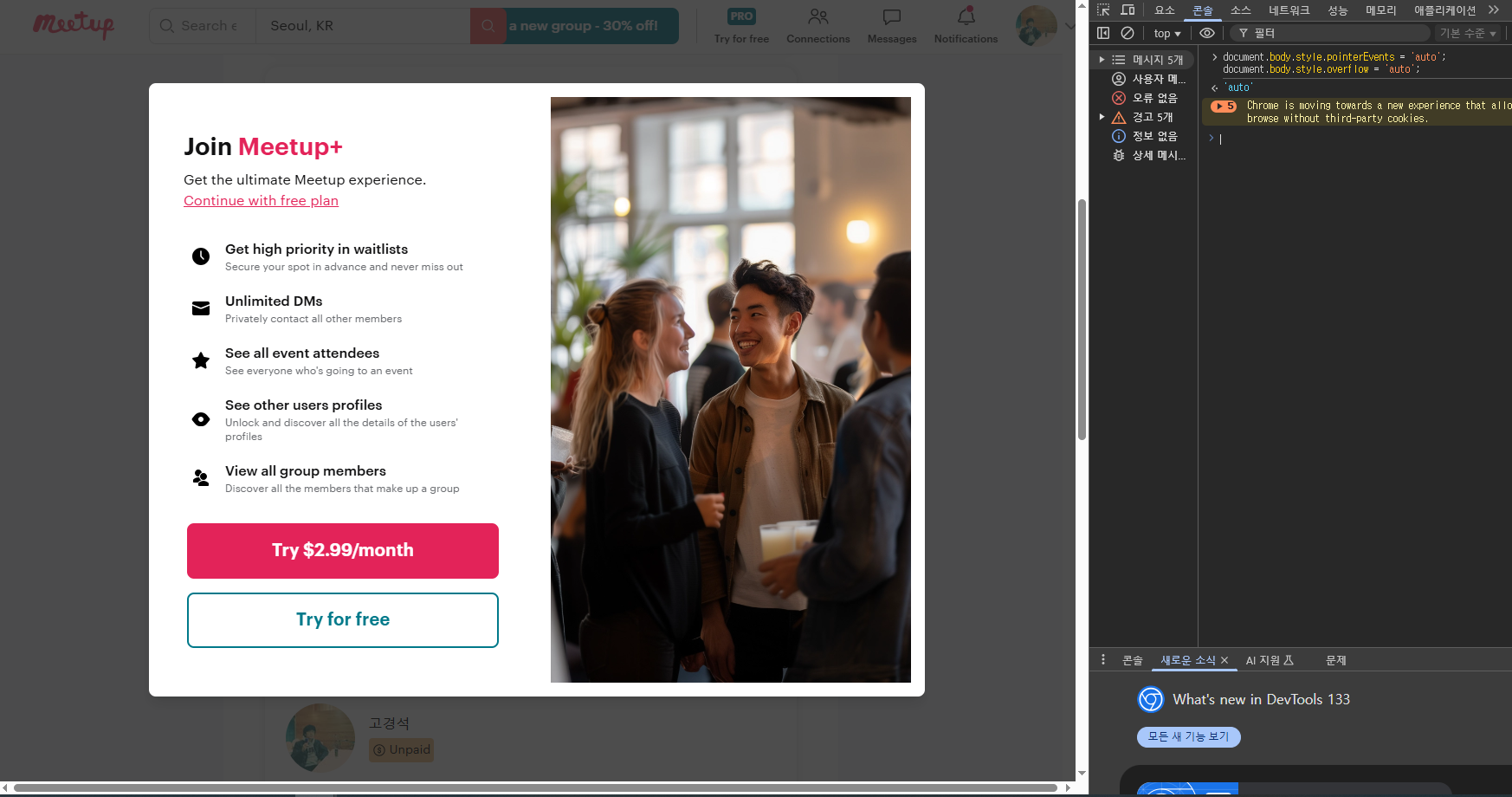Switch to the 요소 DevTools tab

[x=1165, y=10]
